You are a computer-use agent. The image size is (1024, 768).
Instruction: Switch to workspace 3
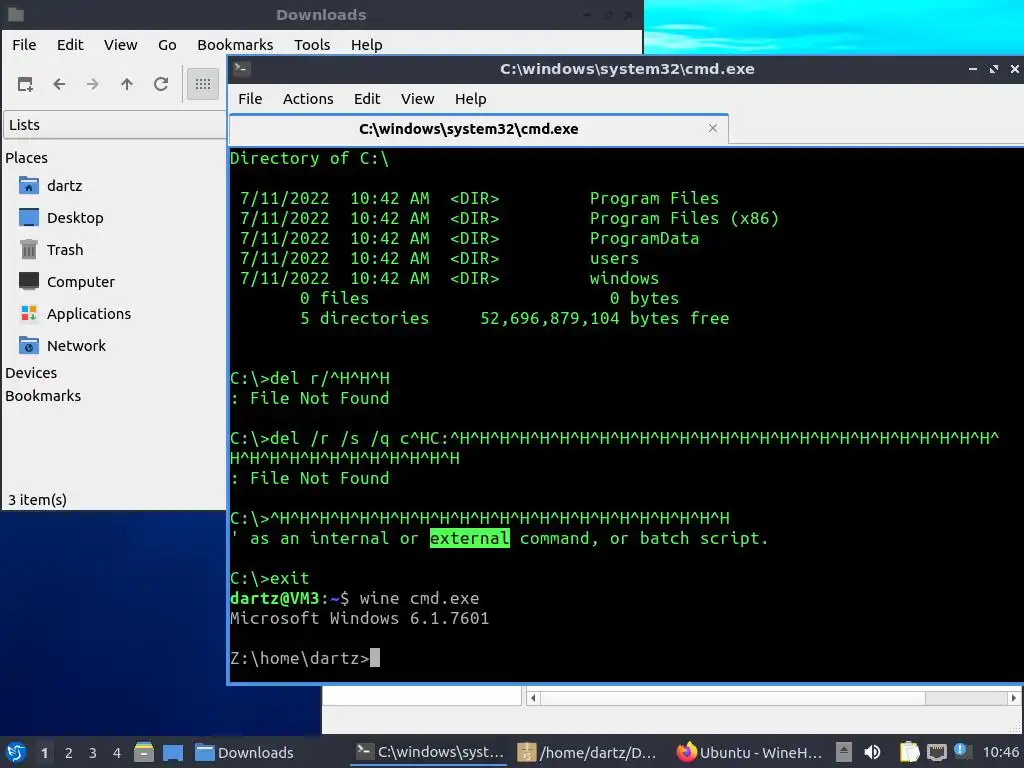93,753
